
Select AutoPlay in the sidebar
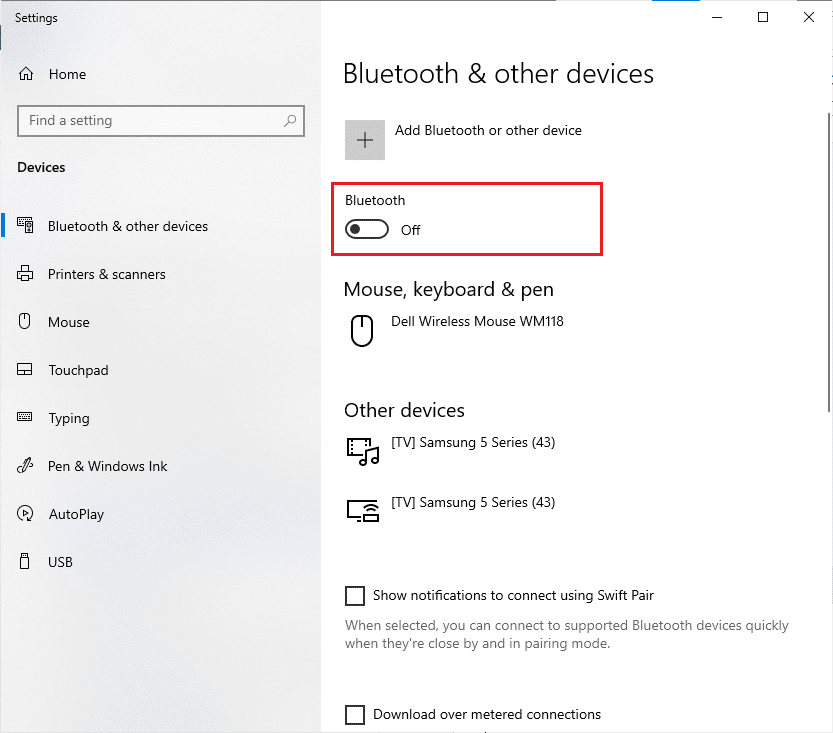(x=76, y=515)
